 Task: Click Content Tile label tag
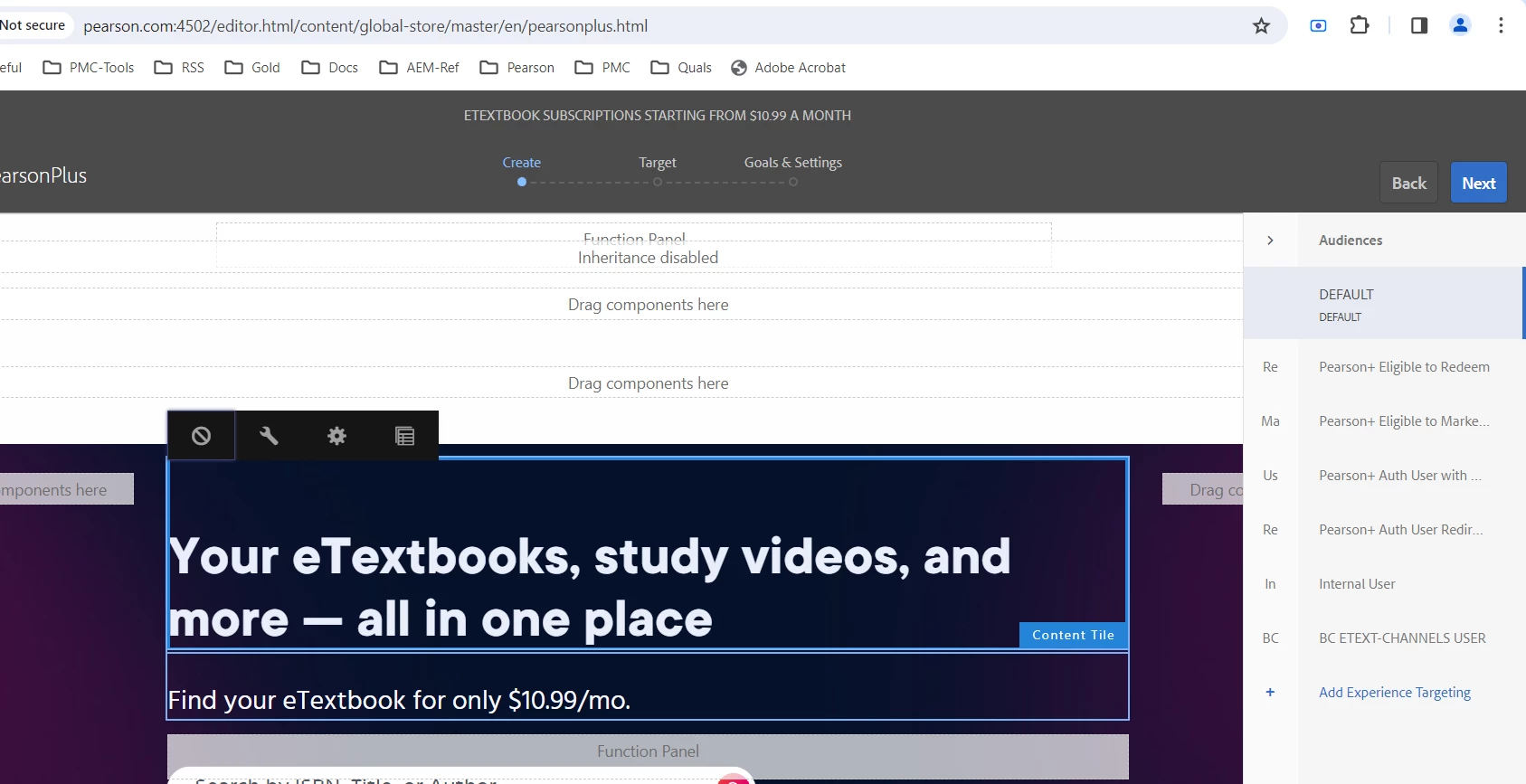click(1073, 635)
